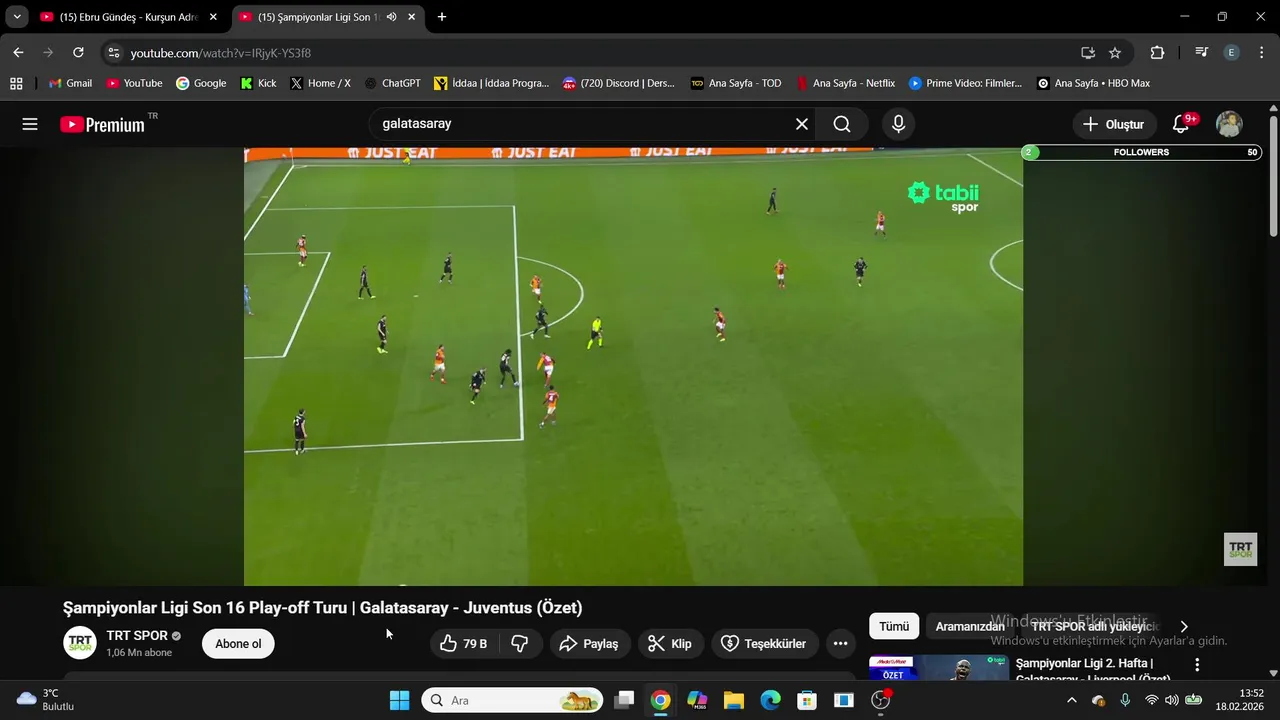Bookmark this page with the star

[x=1115, y=53]
